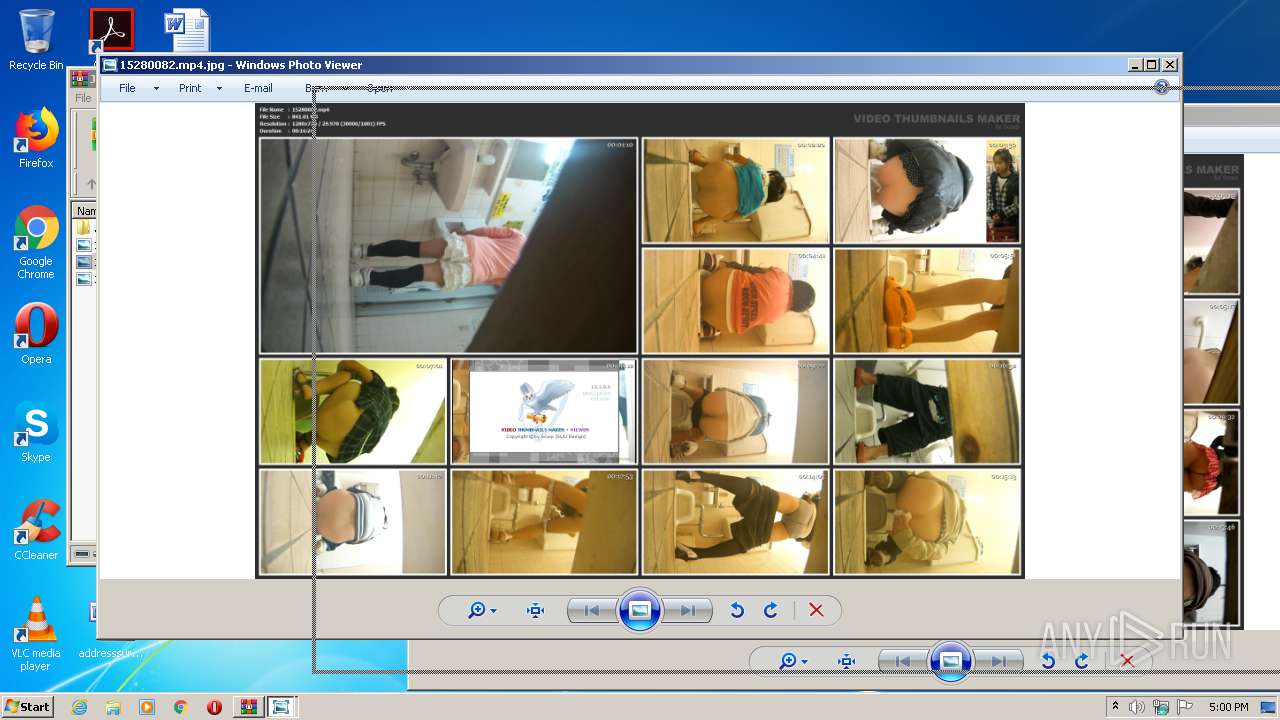Expand the File menu dropdown arrow
1280x720 pixels.
click(x=156, y=88)
